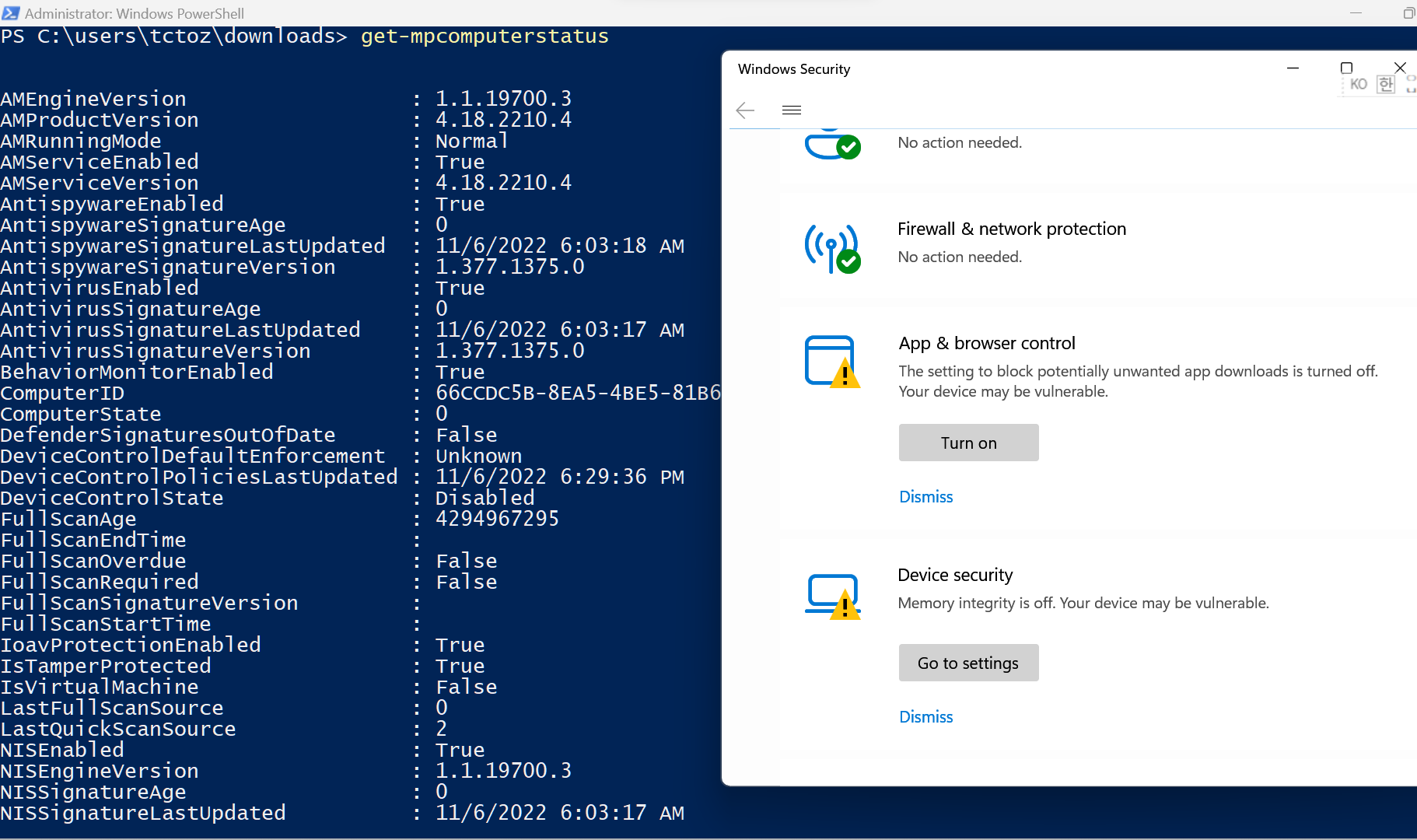This screenshot has height=840, width=1417.
Task: Turn on potentially unwanted app blocking
Action: point(968,443)
